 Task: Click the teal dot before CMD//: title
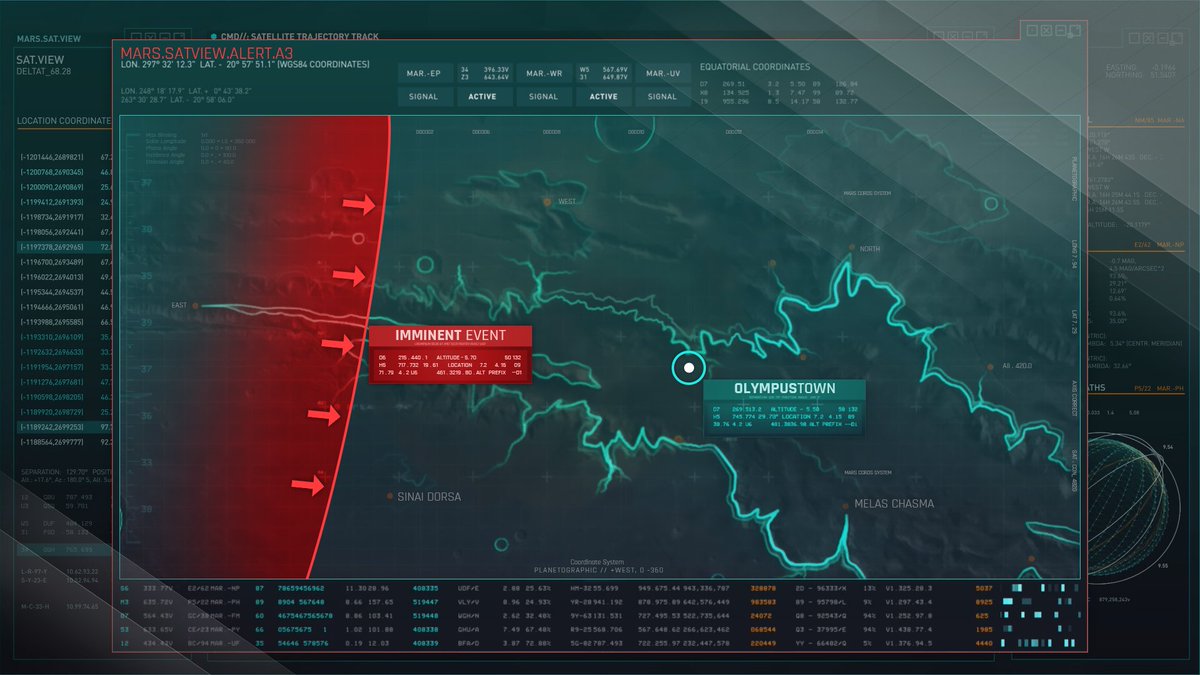(214, 36)
